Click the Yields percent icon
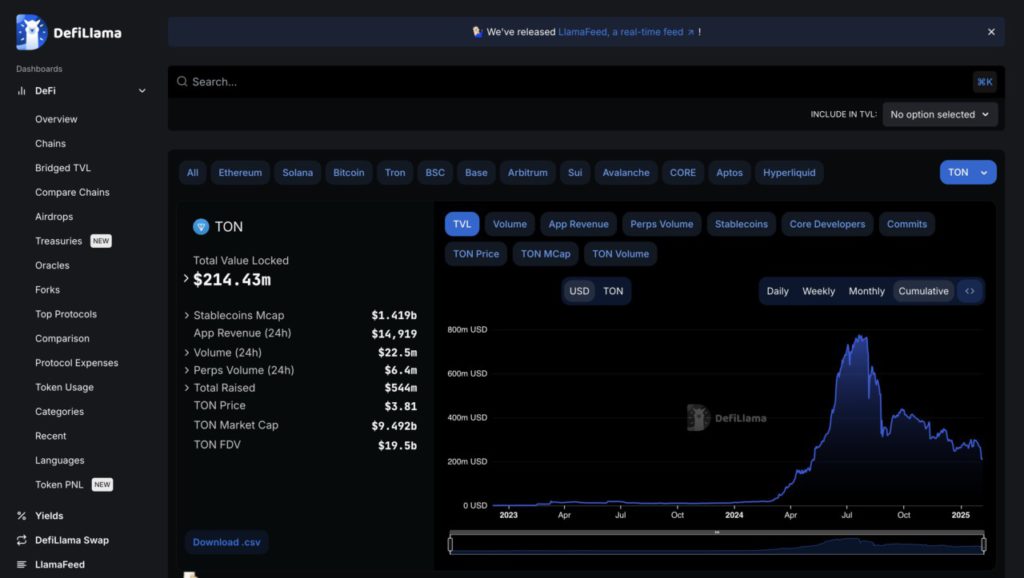Viewport: 1024px width, 578px height. pos(22,516)
